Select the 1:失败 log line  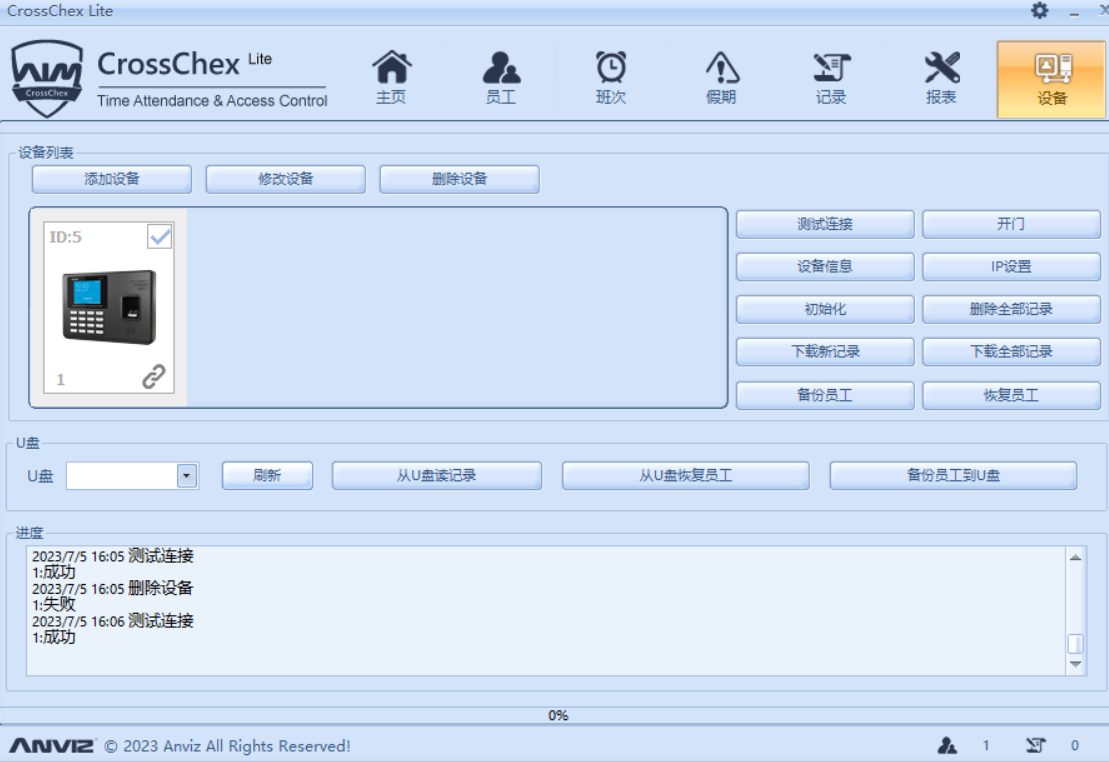pos(54,604)
